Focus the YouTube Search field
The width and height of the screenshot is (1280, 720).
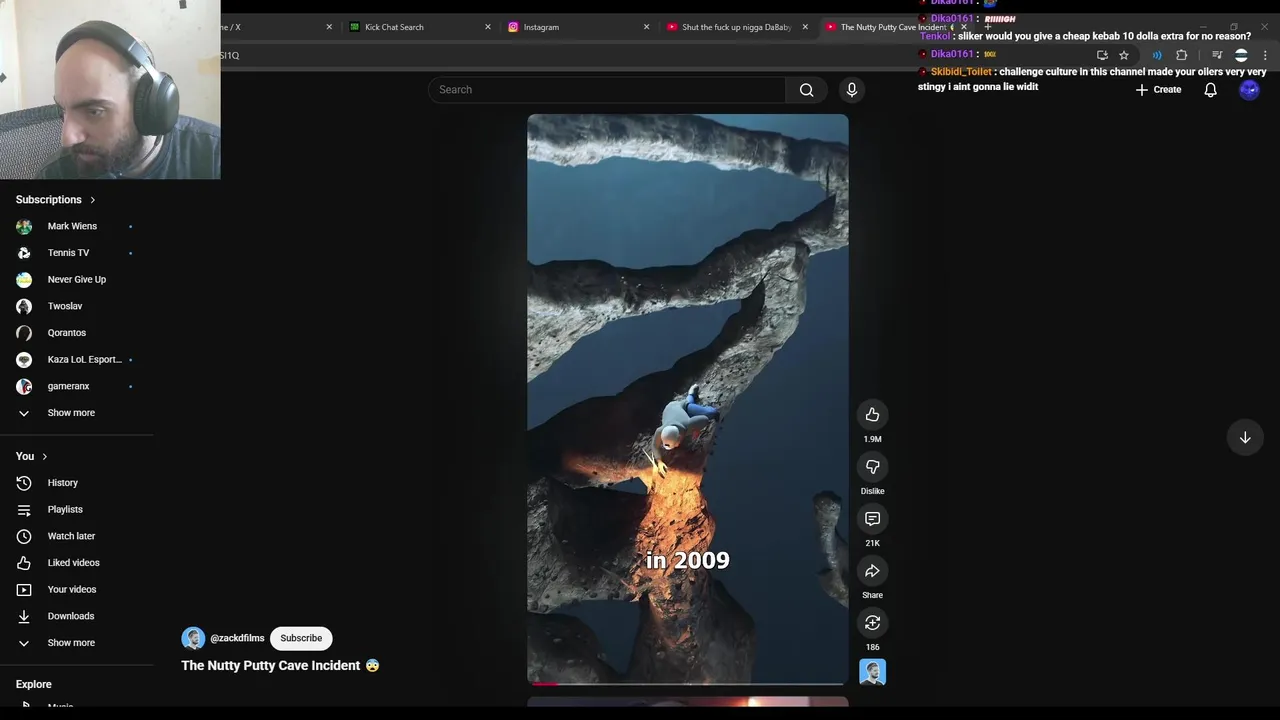(x=607, y=90)
